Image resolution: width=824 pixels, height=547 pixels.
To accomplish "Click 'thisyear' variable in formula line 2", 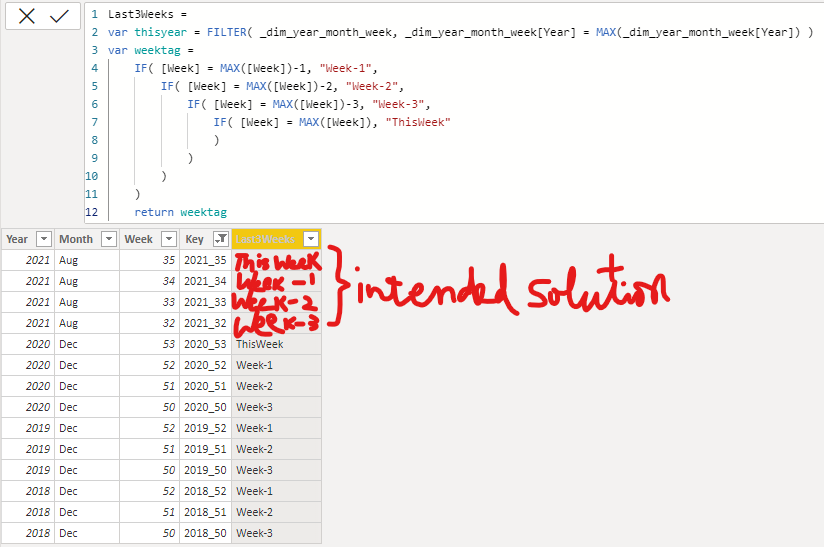I will (160, 32).
